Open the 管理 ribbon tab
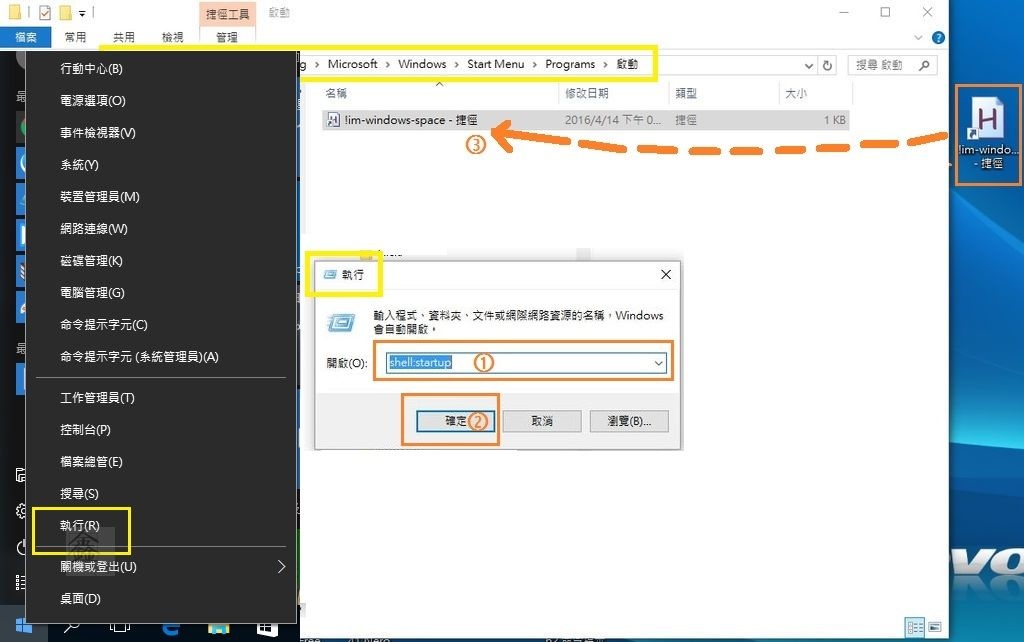This screenshot has height=642, width=1024. click(x=227, y=37)
